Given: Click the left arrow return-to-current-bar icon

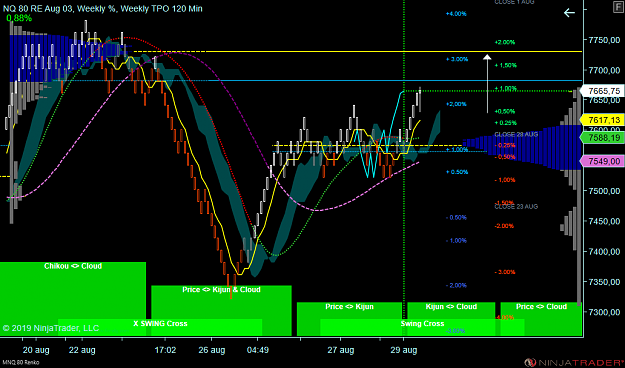Looking at the screenshot, I should [569, 13].
